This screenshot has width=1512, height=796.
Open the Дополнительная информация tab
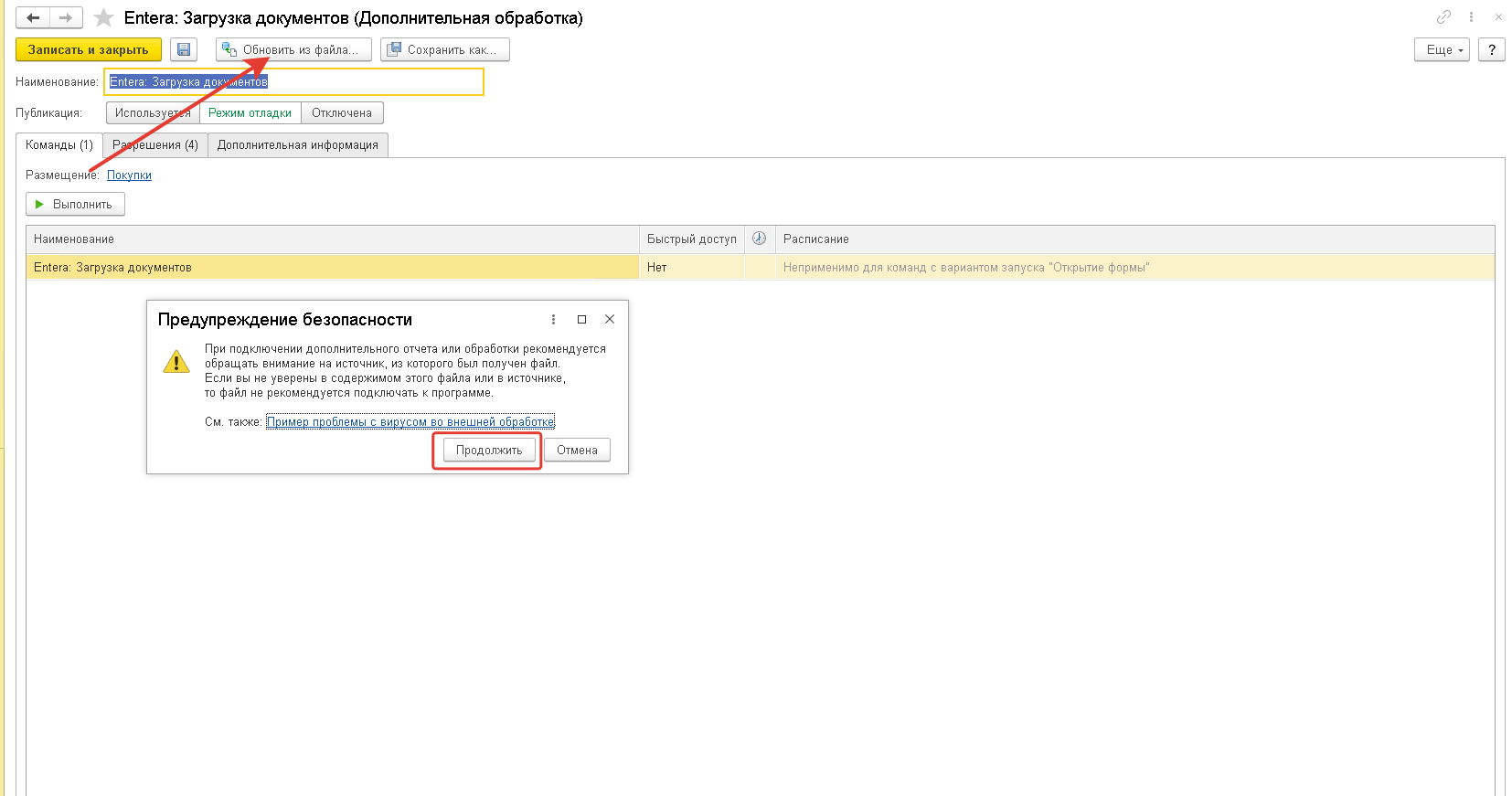[x=298, y=144]
